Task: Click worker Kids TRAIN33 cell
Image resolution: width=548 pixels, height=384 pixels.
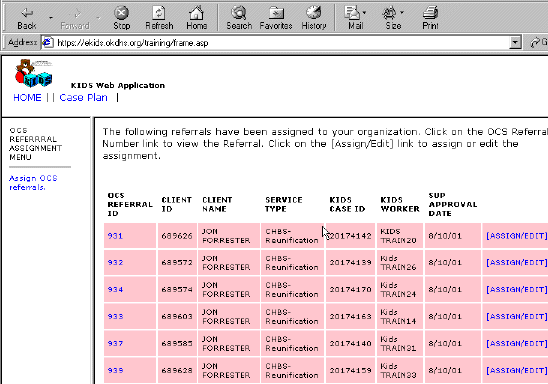Action: (400, 370)
